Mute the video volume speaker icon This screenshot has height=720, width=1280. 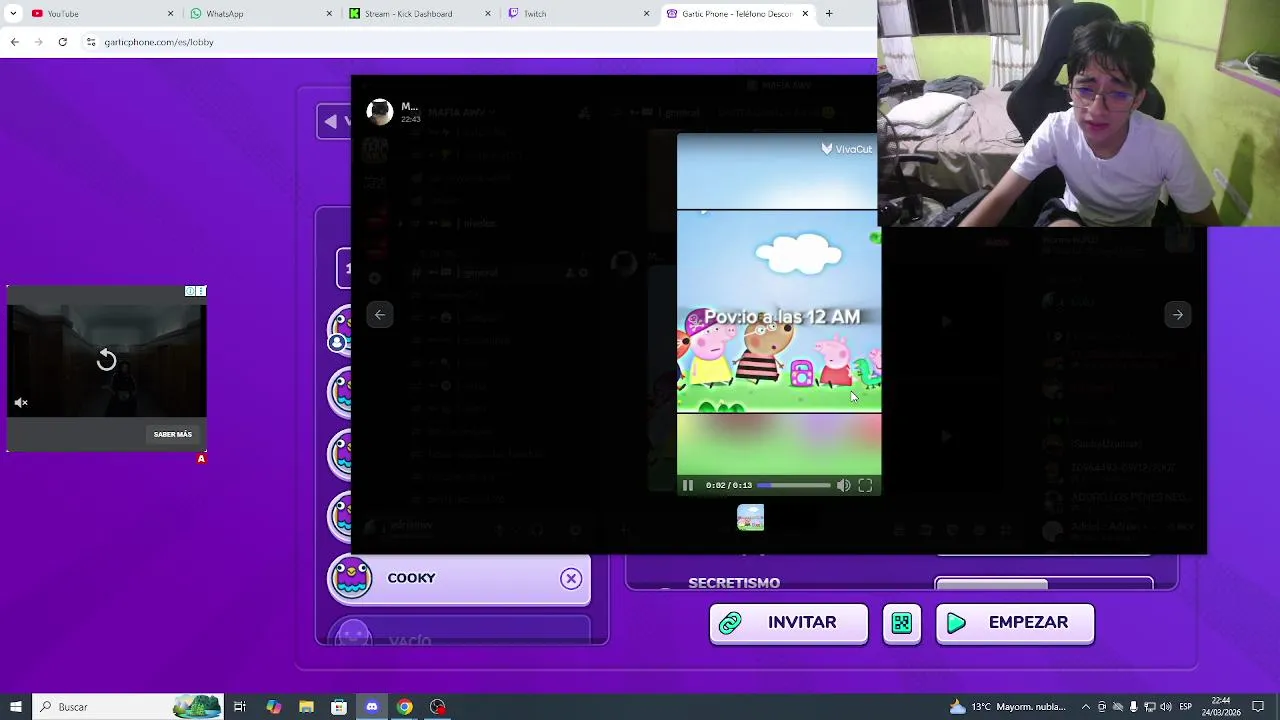pos(843,485)
